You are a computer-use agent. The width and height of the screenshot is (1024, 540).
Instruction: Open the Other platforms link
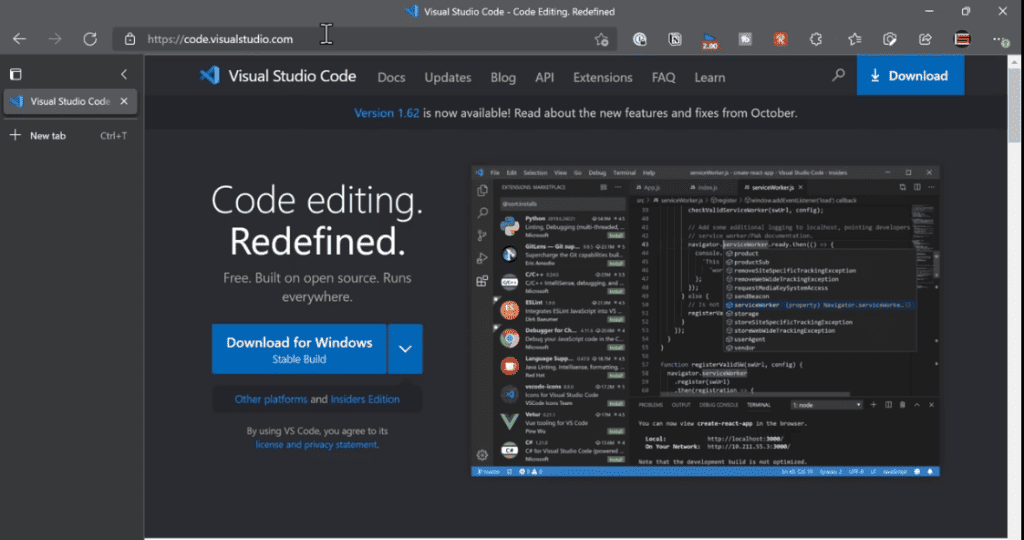(271, 399)
